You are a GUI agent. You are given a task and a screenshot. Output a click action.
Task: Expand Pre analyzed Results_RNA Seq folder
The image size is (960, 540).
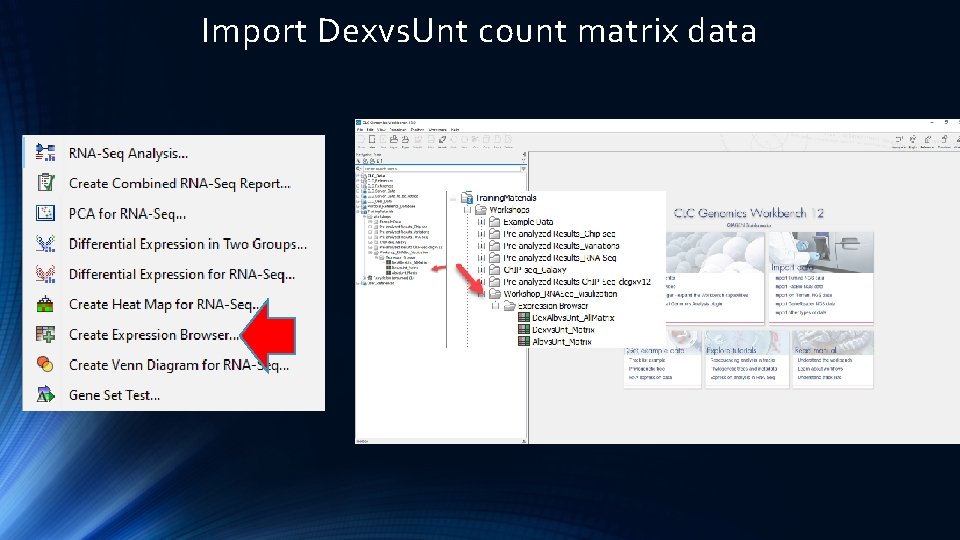[481, 258]
